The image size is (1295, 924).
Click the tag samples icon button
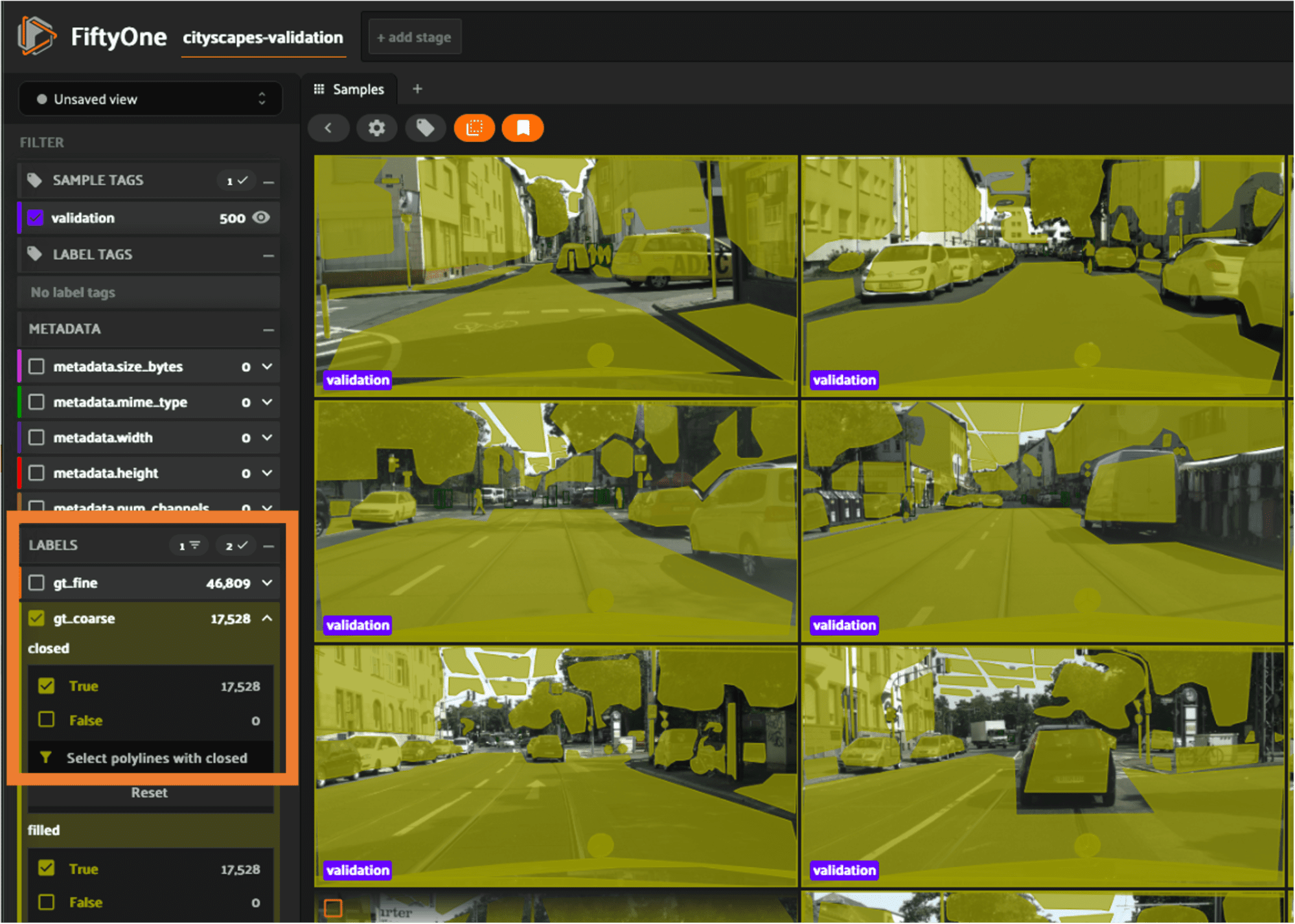coord(425,128)
